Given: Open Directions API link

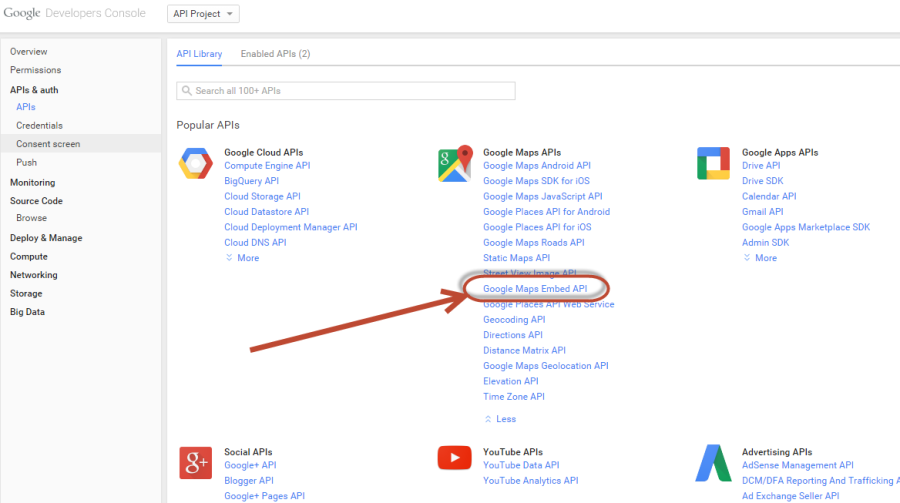Looking at the screenshot, I should (x=513, y=335).
